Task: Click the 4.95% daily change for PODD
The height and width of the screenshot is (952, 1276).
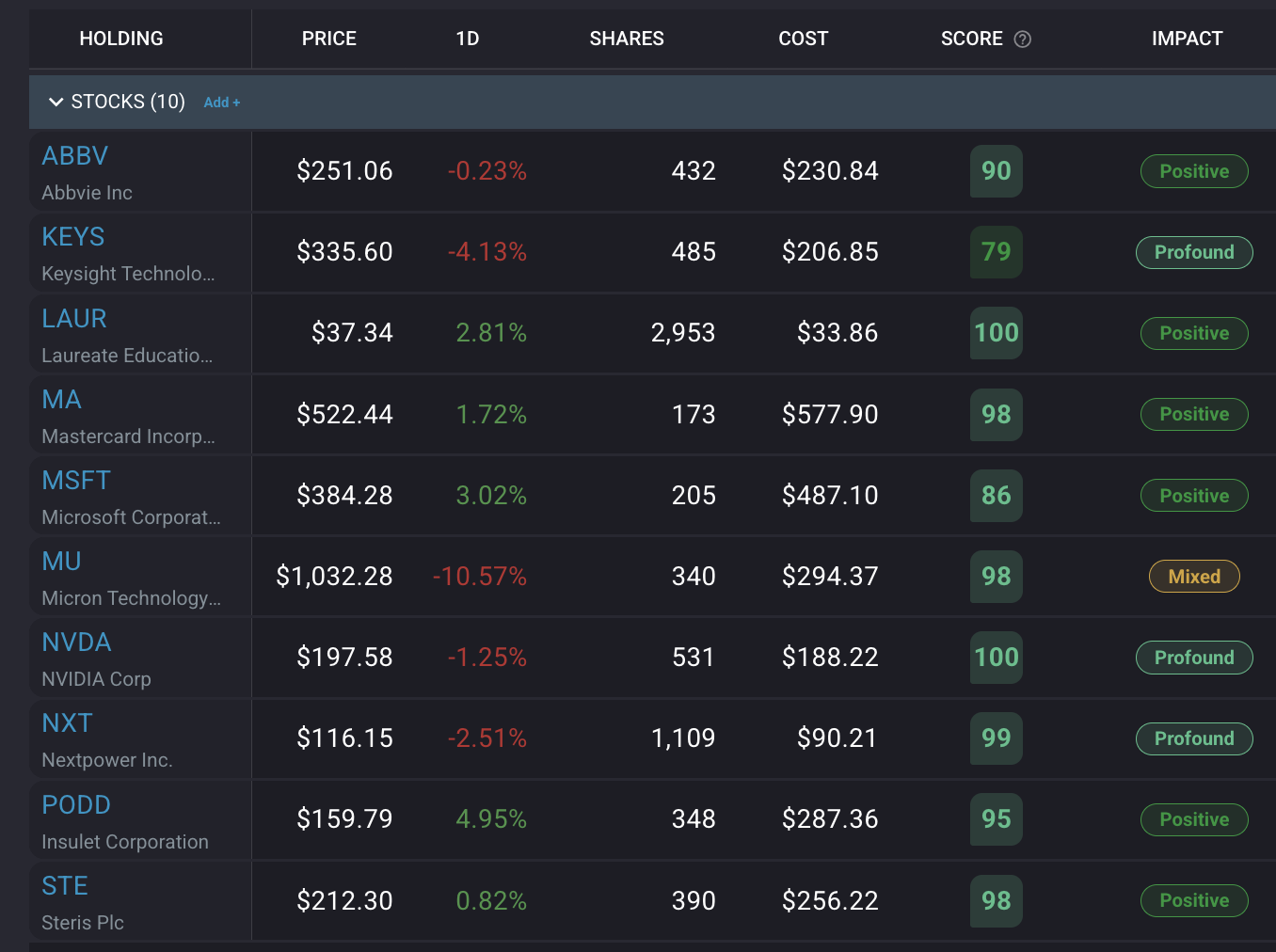Action: click(491, 819)
